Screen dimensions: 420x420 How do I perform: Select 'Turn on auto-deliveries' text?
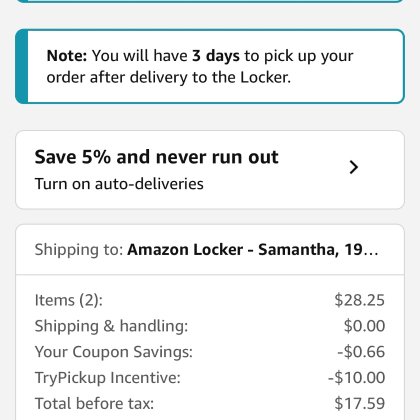119,184
